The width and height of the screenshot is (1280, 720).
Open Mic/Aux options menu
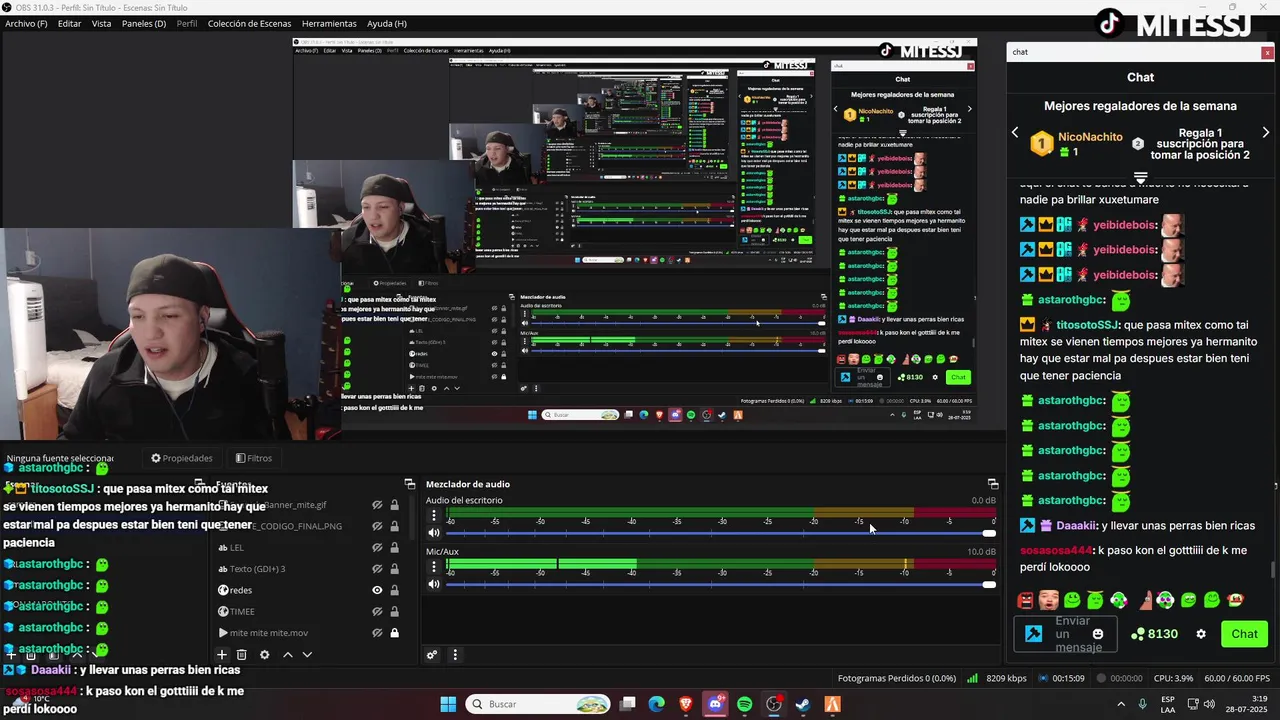[x=433, y=567]
